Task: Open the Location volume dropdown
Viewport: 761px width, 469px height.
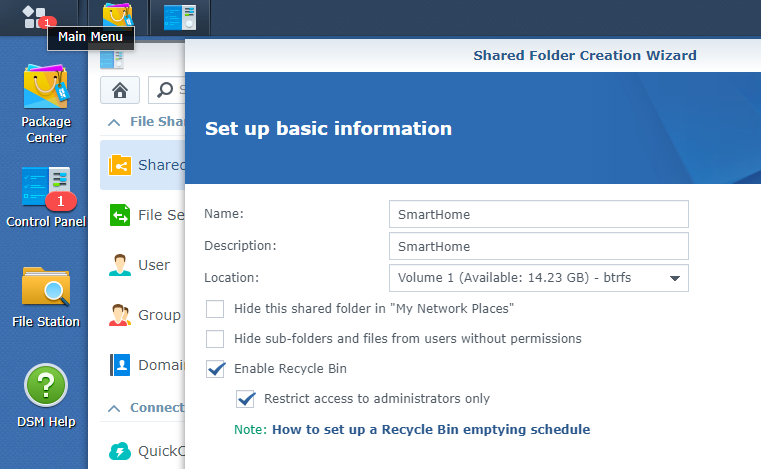Action: pos(539,278)
